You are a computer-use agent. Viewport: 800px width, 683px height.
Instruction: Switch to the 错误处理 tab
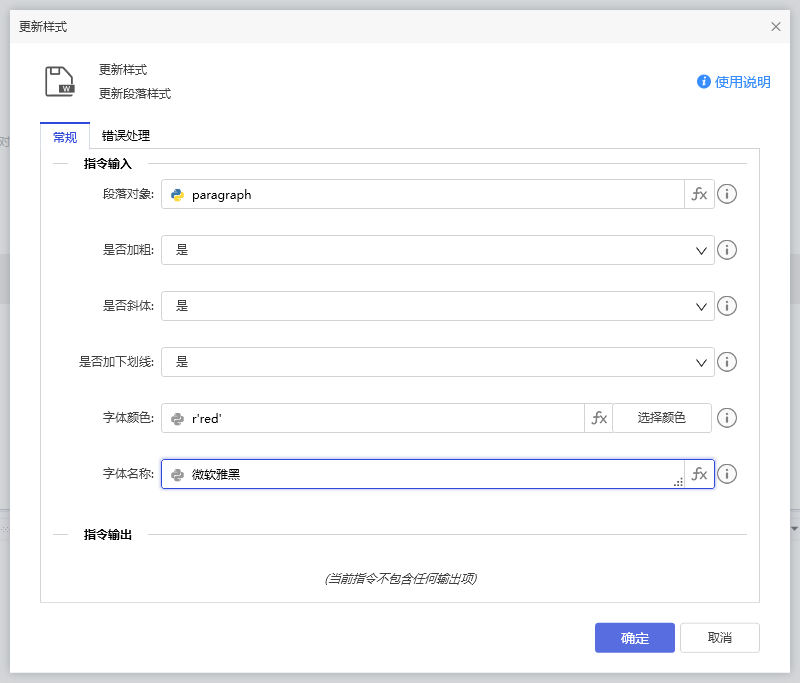point(123,137)
